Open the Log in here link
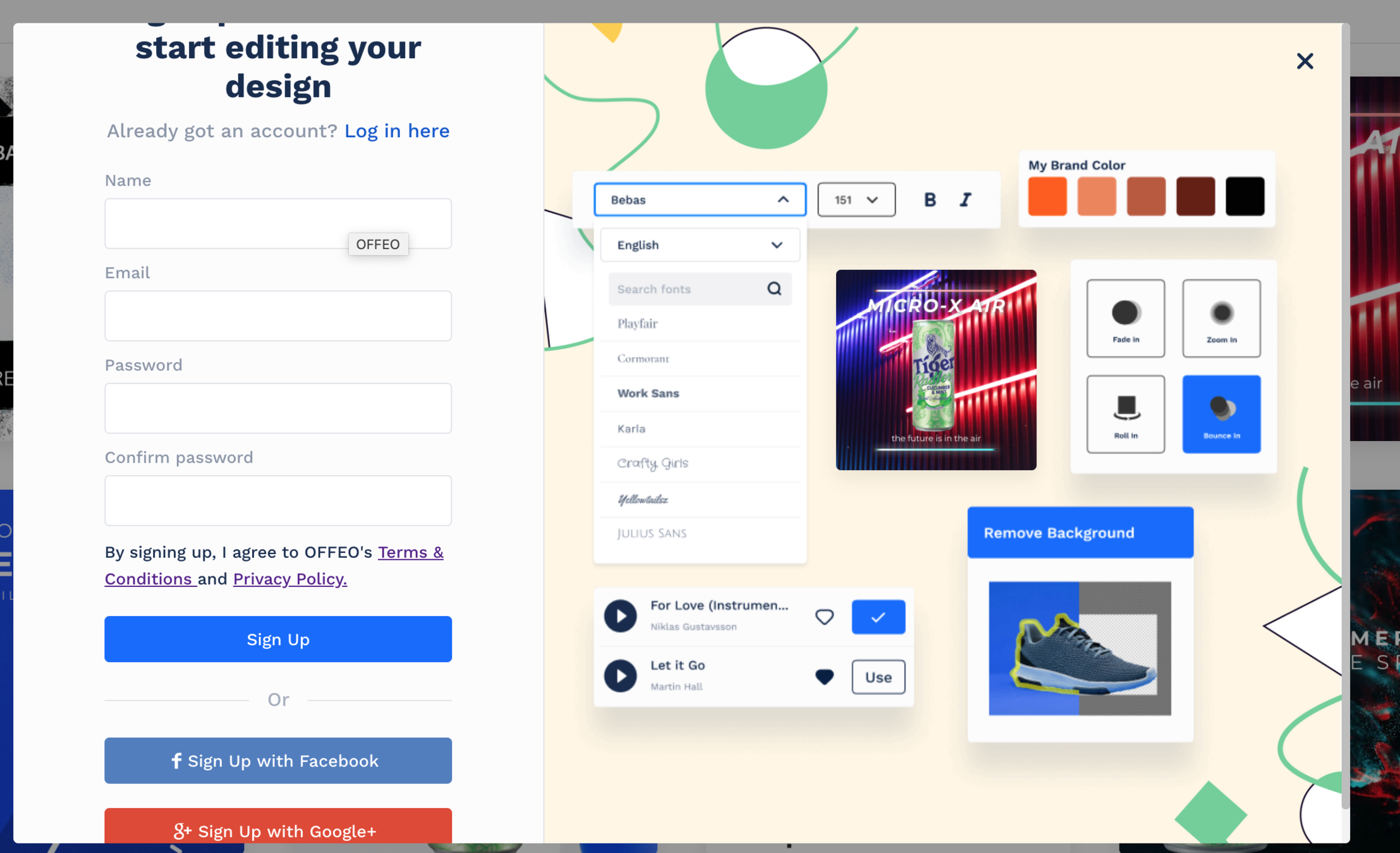 [x=396, y=131]
